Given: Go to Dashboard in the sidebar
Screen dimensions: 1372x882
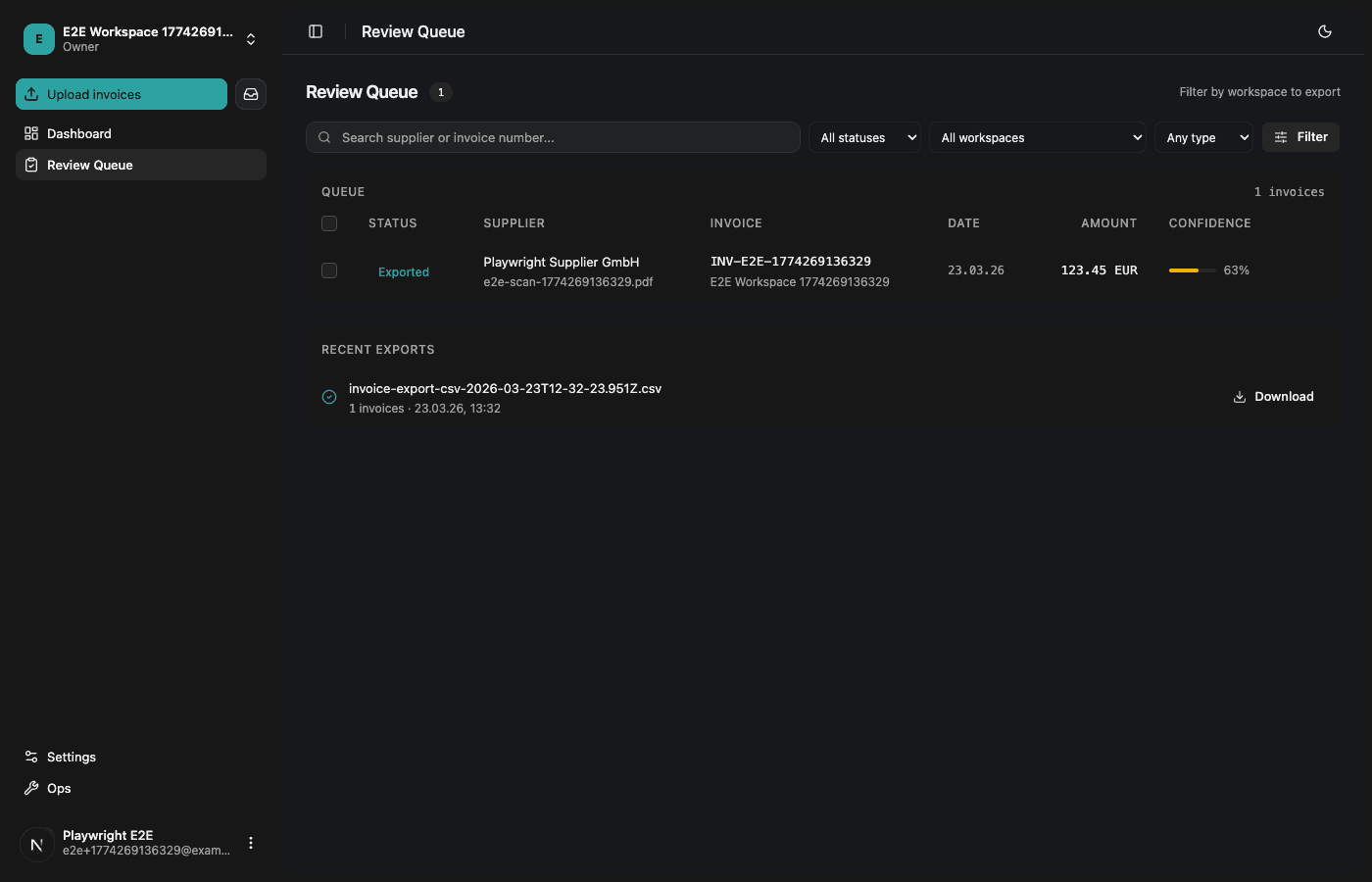Looking at the screenshot, I should pyautogui.click(x=79, y=133).
